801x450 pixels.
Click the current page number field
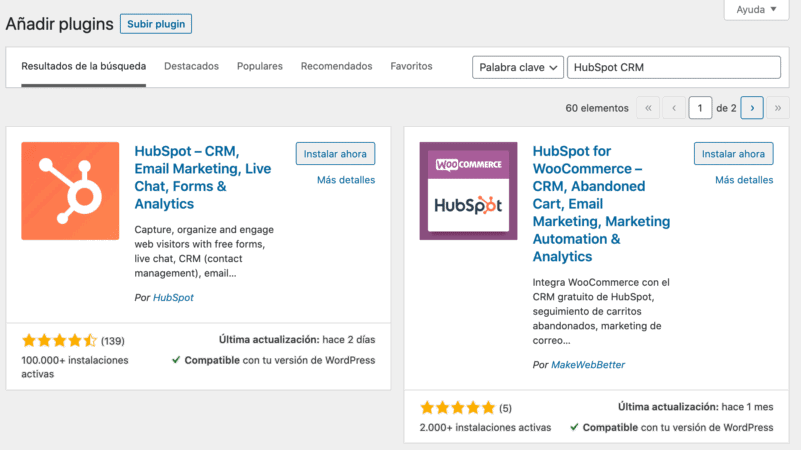[700, 108]
